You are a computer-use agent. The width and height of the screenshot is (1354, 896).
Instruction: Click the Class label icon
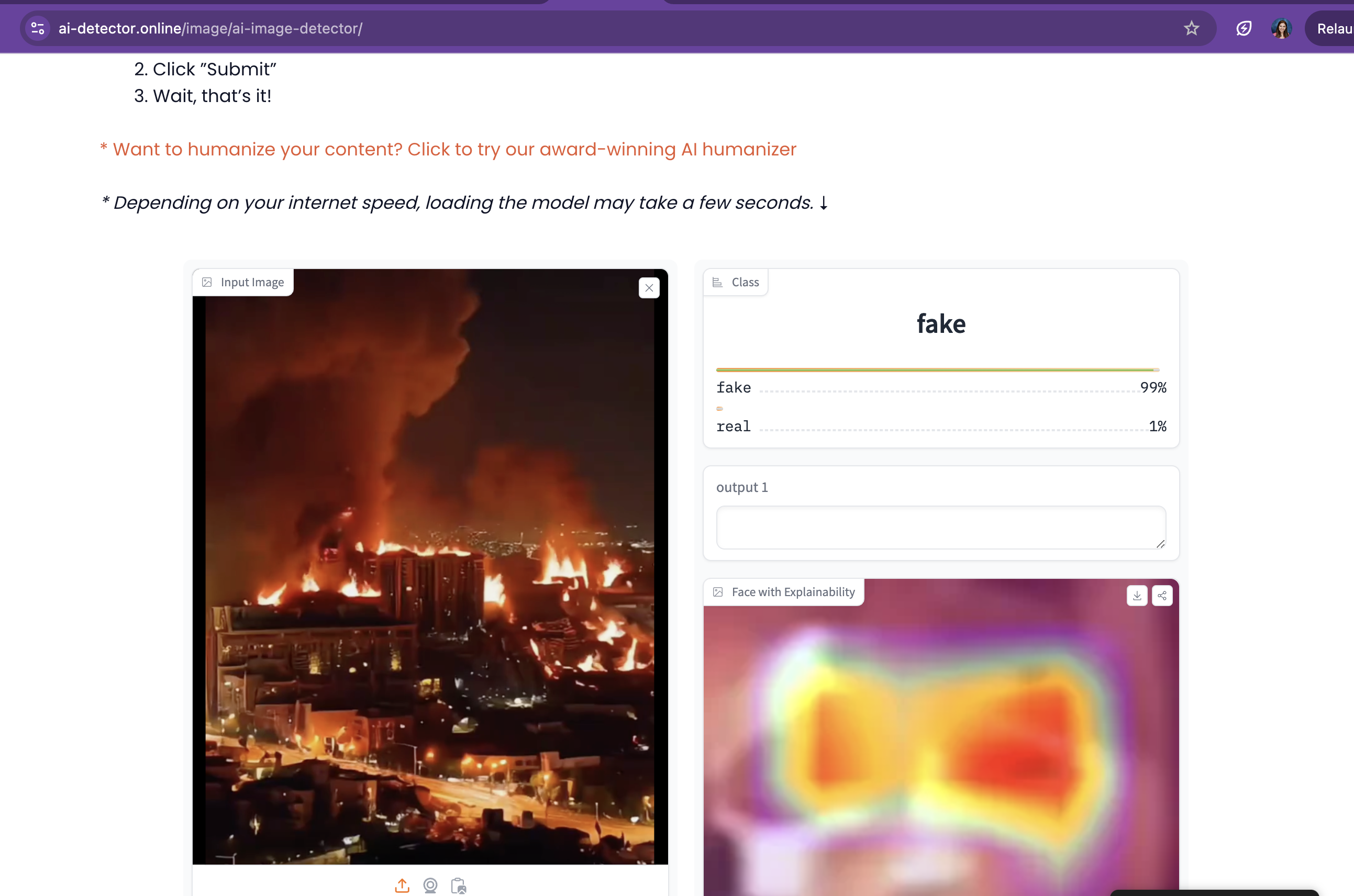pos(717,282)
